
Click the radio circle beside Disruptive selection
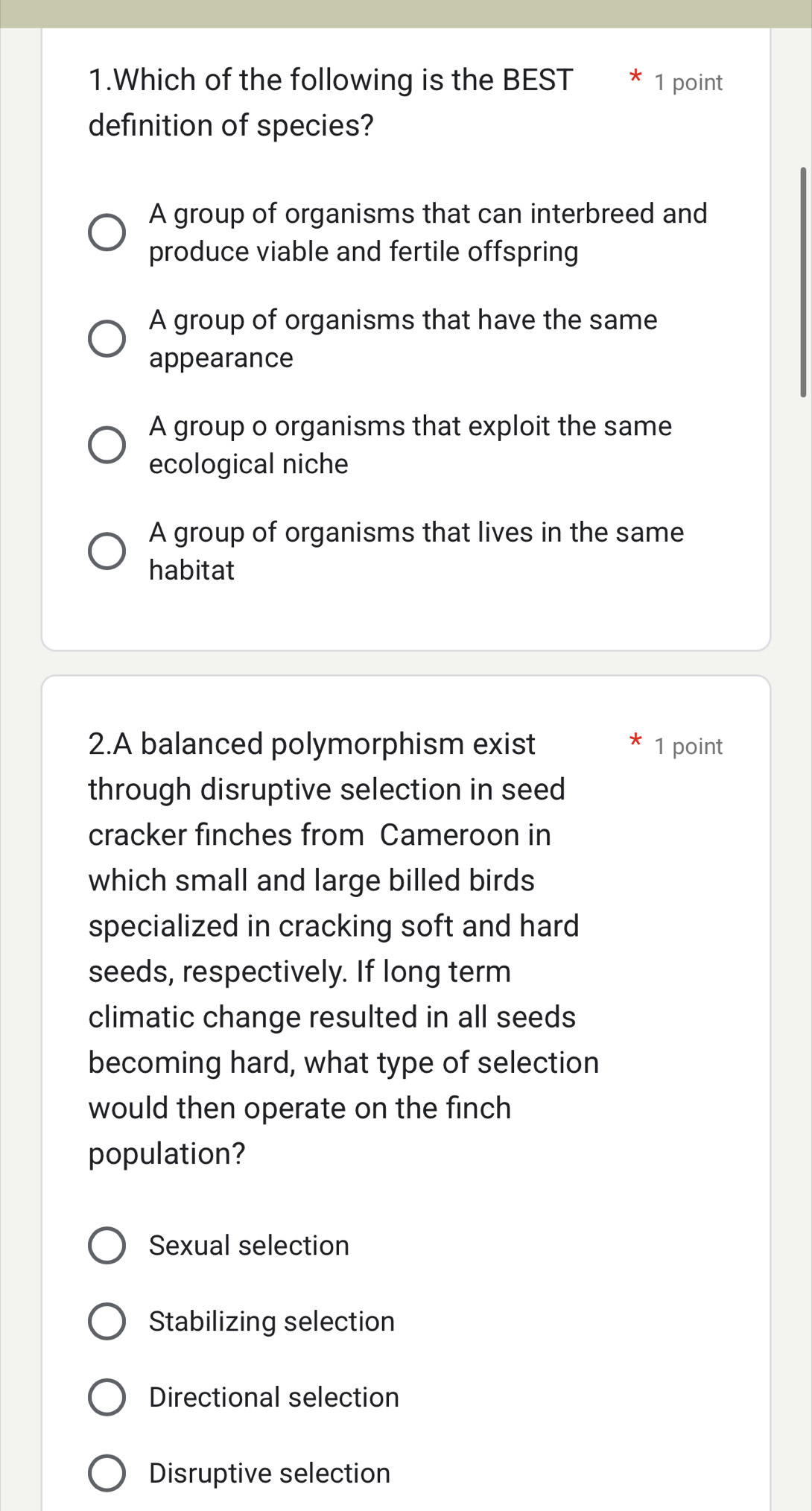[x=107, y=1473]
